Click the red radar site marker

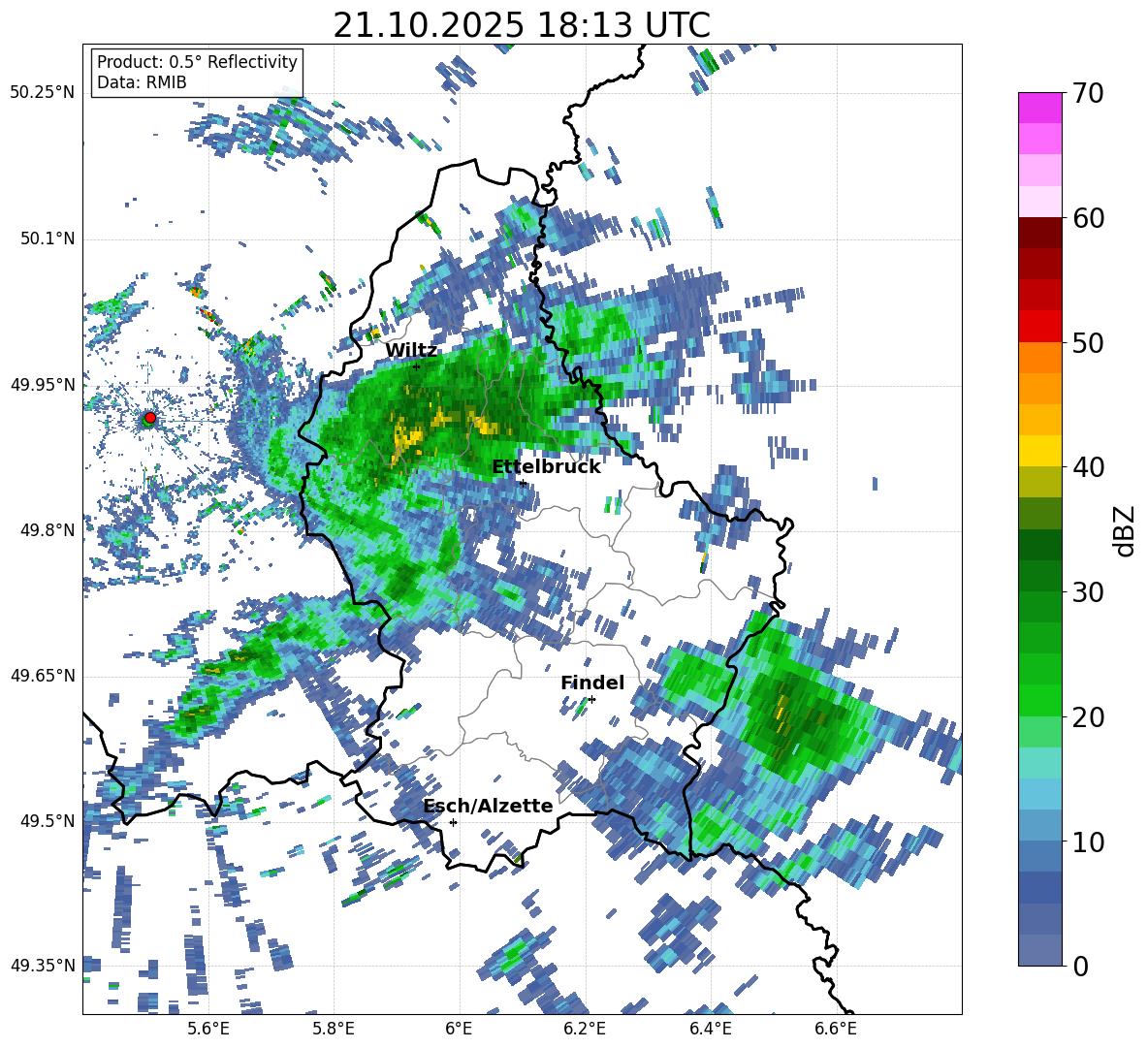click(149, 418)
